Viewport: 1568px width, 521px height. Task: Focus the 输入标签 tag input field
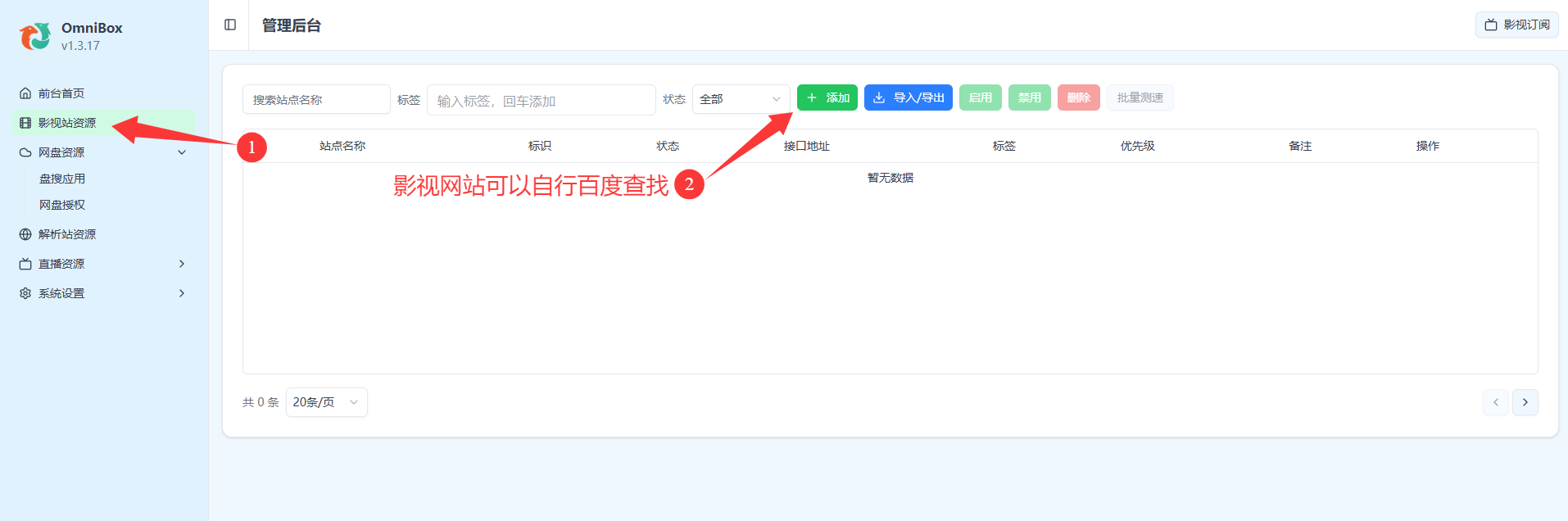pos(542,100)
